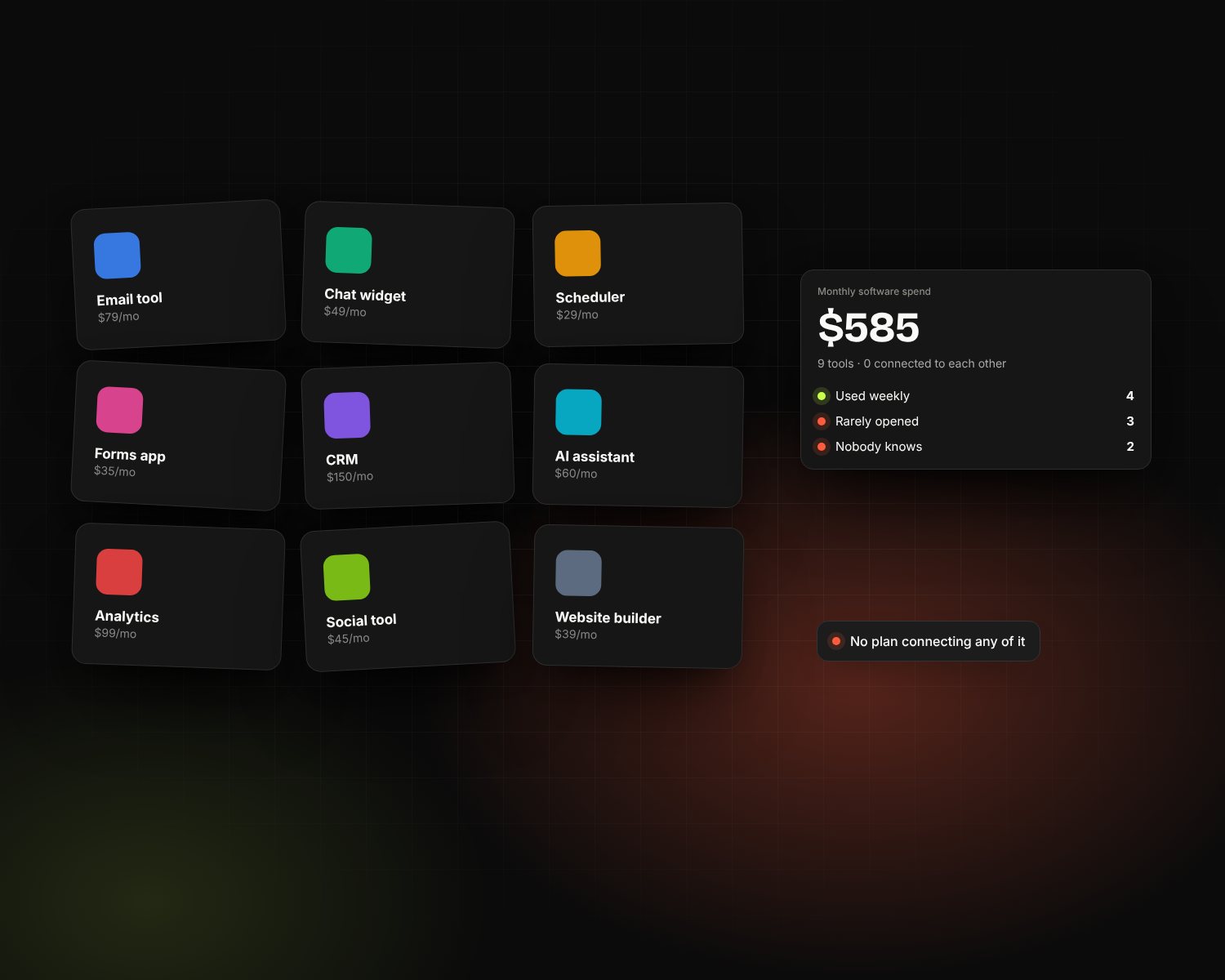Click the purple CRM icon
This screenshot has height=980, width=1225.
click(x=347, y=415)
